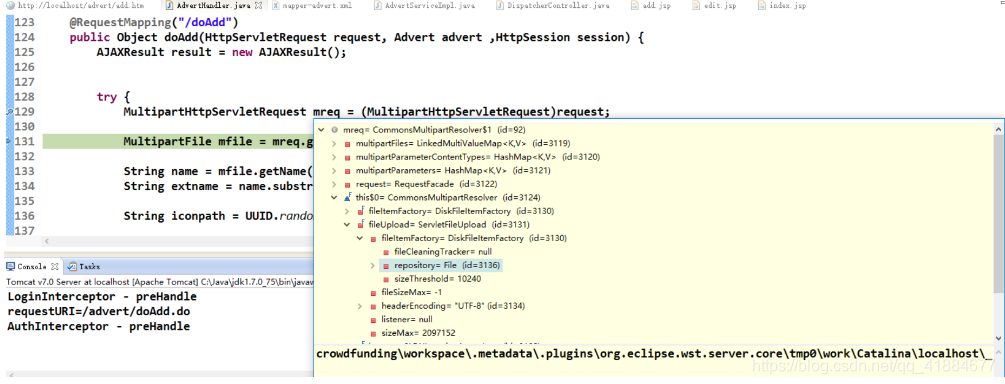The image size is (1005, 384).
Task: Collapse the fileUpload ServletFileUpload node
Action: tap(347, 225)
